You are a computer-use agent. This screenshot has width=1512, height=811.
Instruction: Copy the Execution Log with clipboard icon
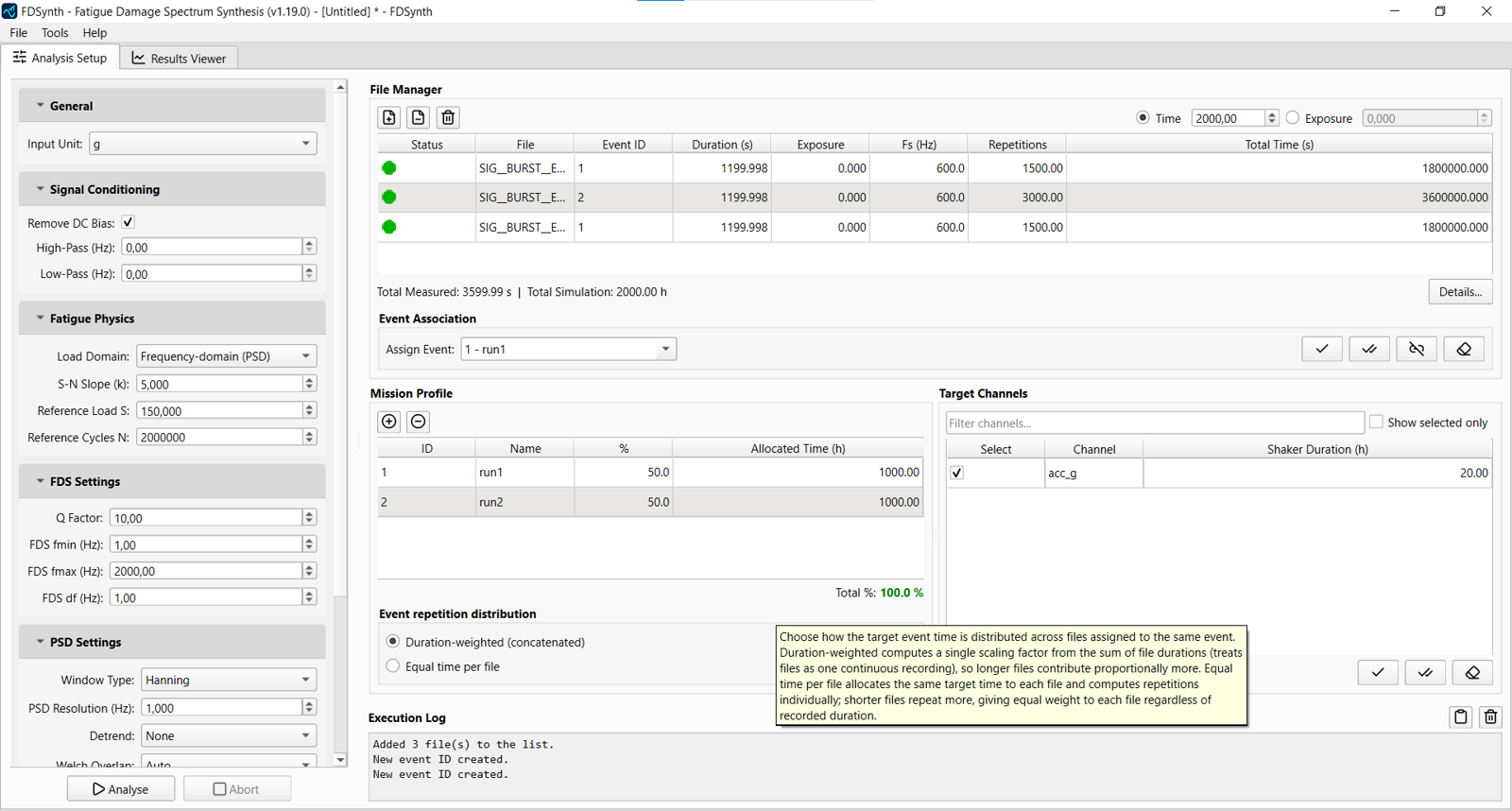coord(1460,716)
